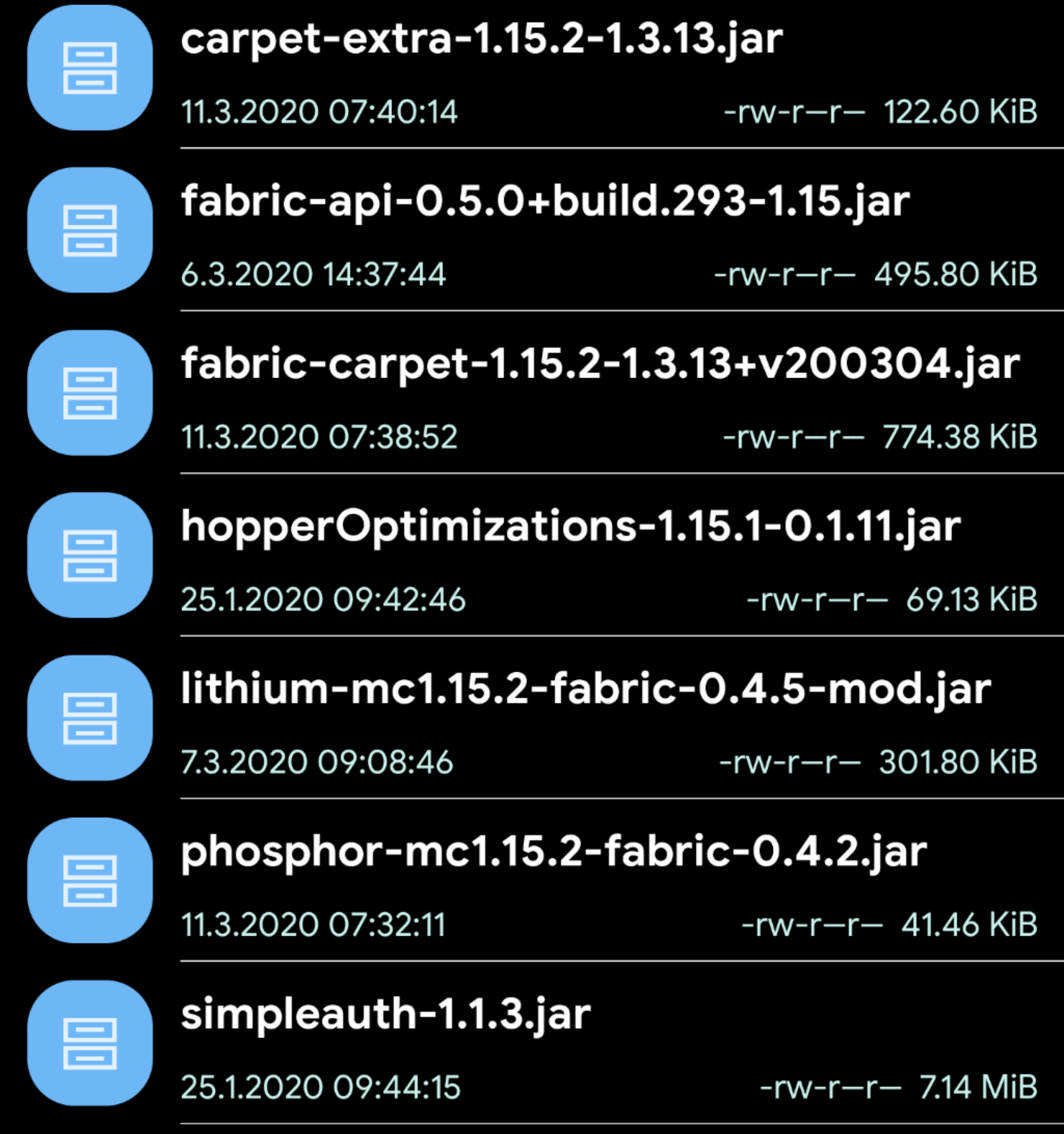Click the size value 774.38 KiB
The height and width of the screenshot is (1134, 1064).
tap(960, 437)
